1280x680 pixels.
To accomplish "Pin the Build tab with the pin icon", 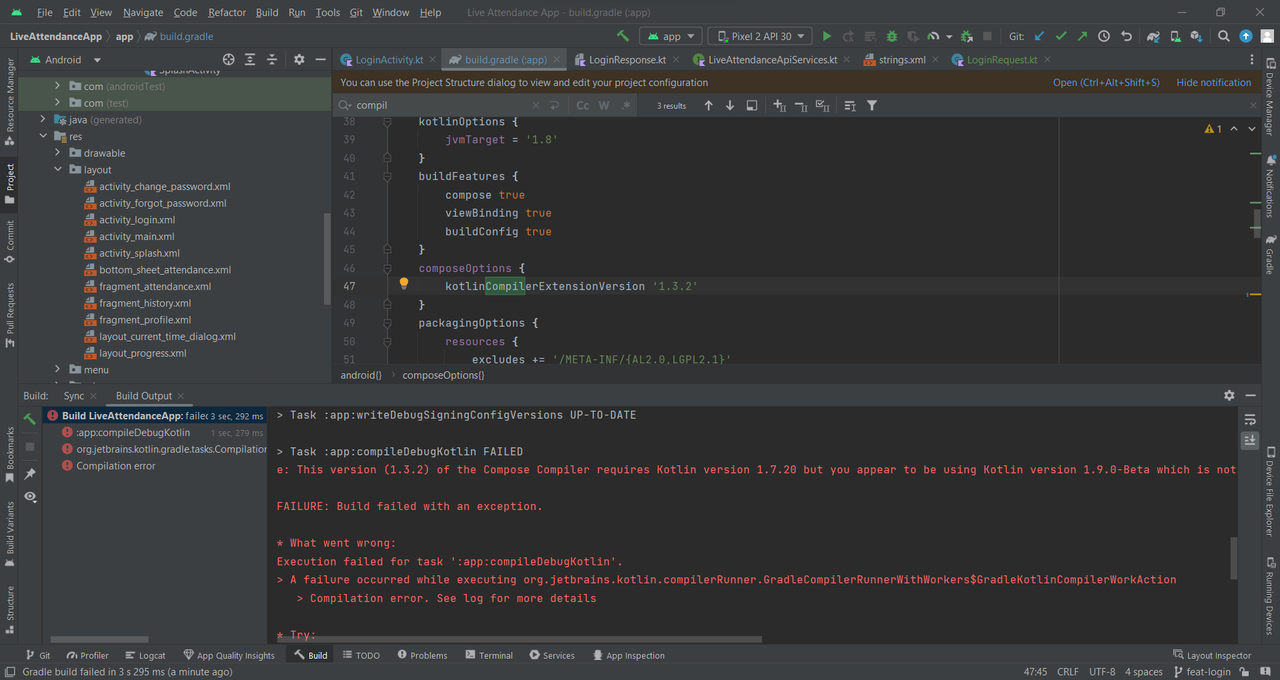I will pyautogui.click(x=30, y=473).
